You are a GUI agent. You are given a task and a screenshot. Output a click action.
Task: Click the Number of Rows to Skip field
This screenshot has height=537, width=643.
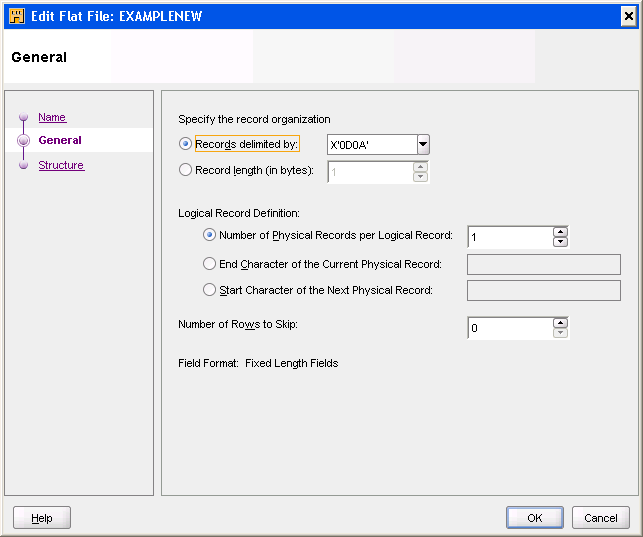(509, 328)
